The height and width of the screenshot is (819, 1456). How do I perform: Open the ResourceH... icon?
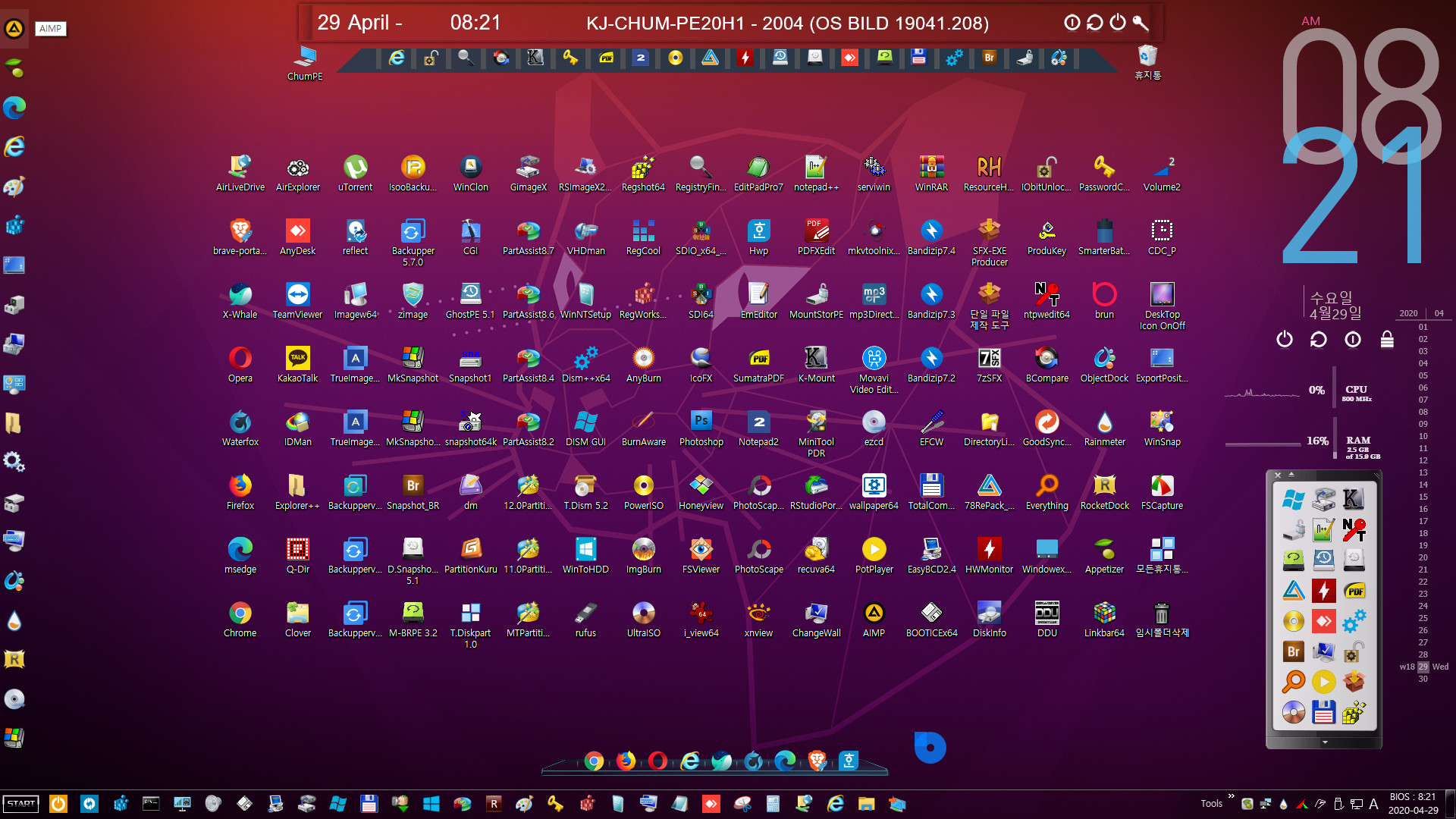pyautogui.click(x=989, y=173)
